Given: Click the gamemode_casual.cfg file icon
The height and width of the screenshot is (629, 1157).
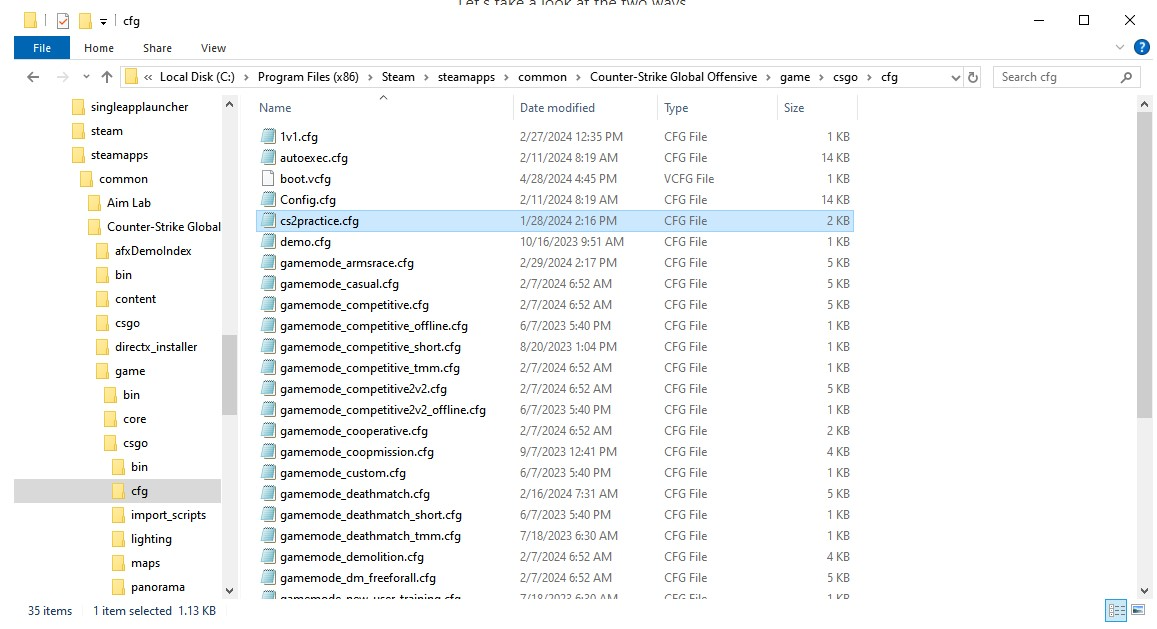Looking at the screenshot, I should (268, 283).
